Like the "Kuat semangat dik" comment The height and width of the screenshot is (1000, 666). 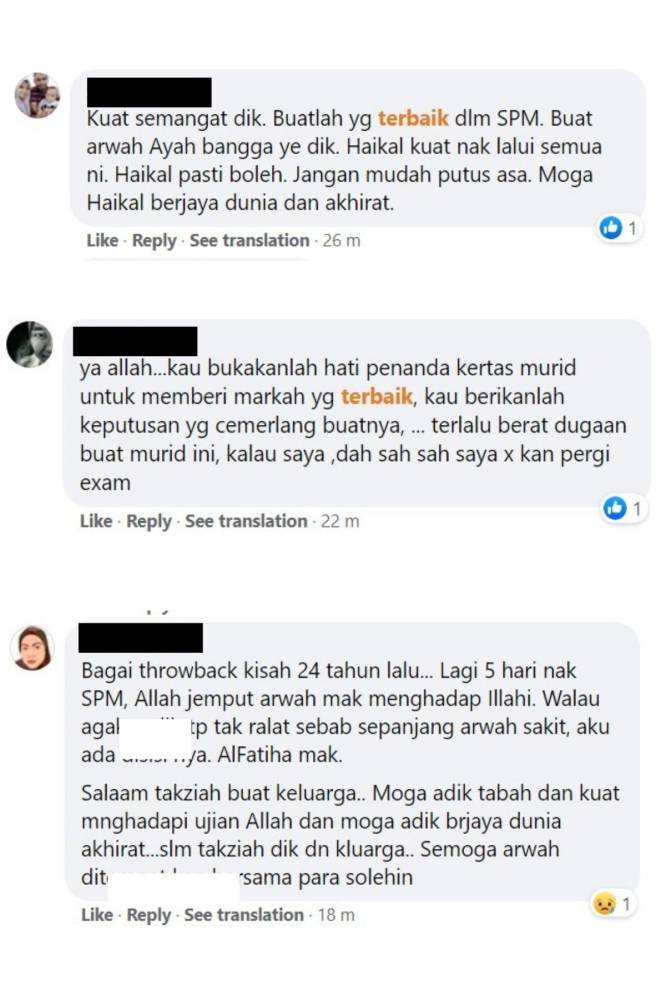coord(103,240)
